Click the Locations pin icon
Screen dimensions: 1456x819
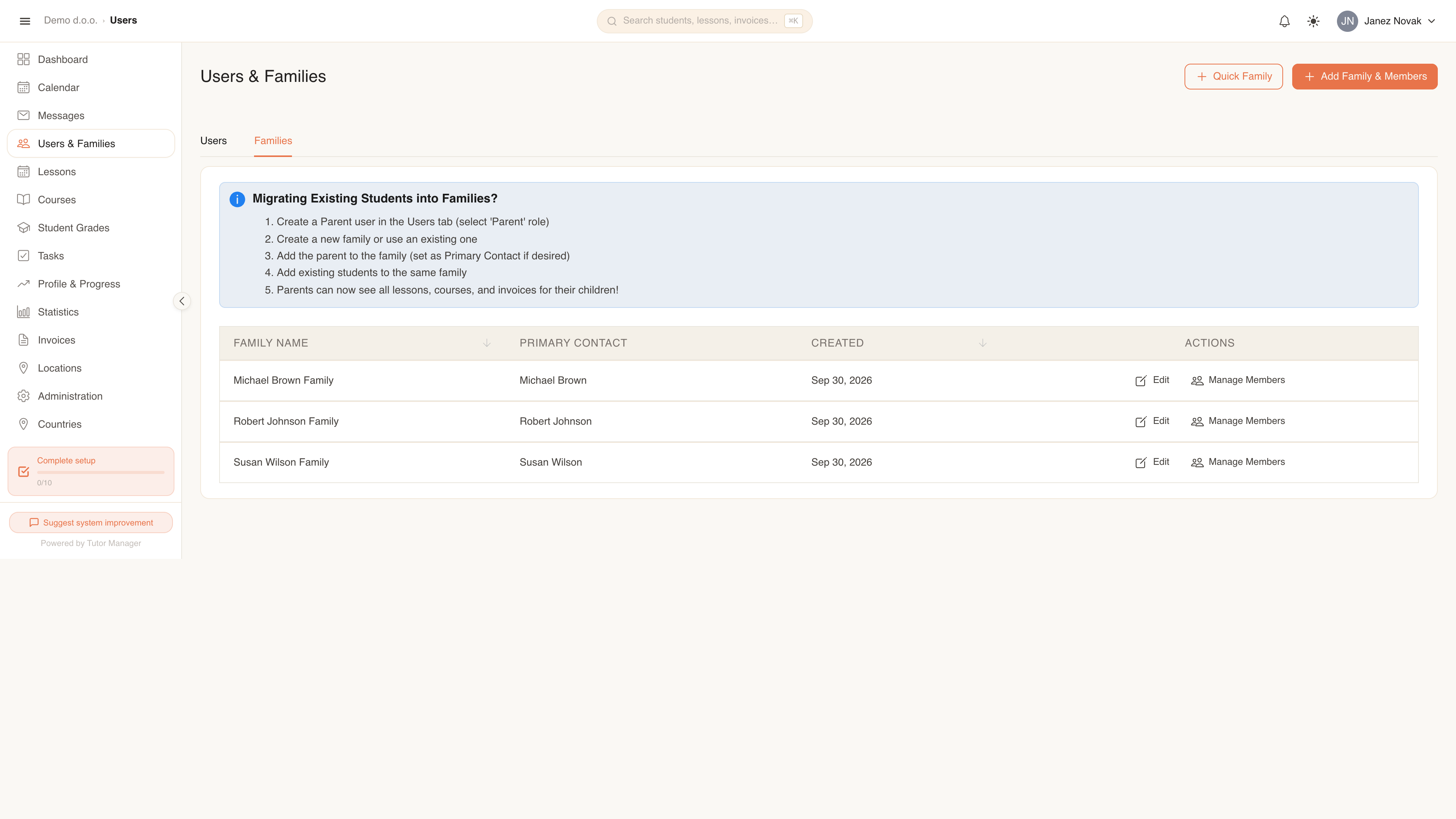coord(23,368)
